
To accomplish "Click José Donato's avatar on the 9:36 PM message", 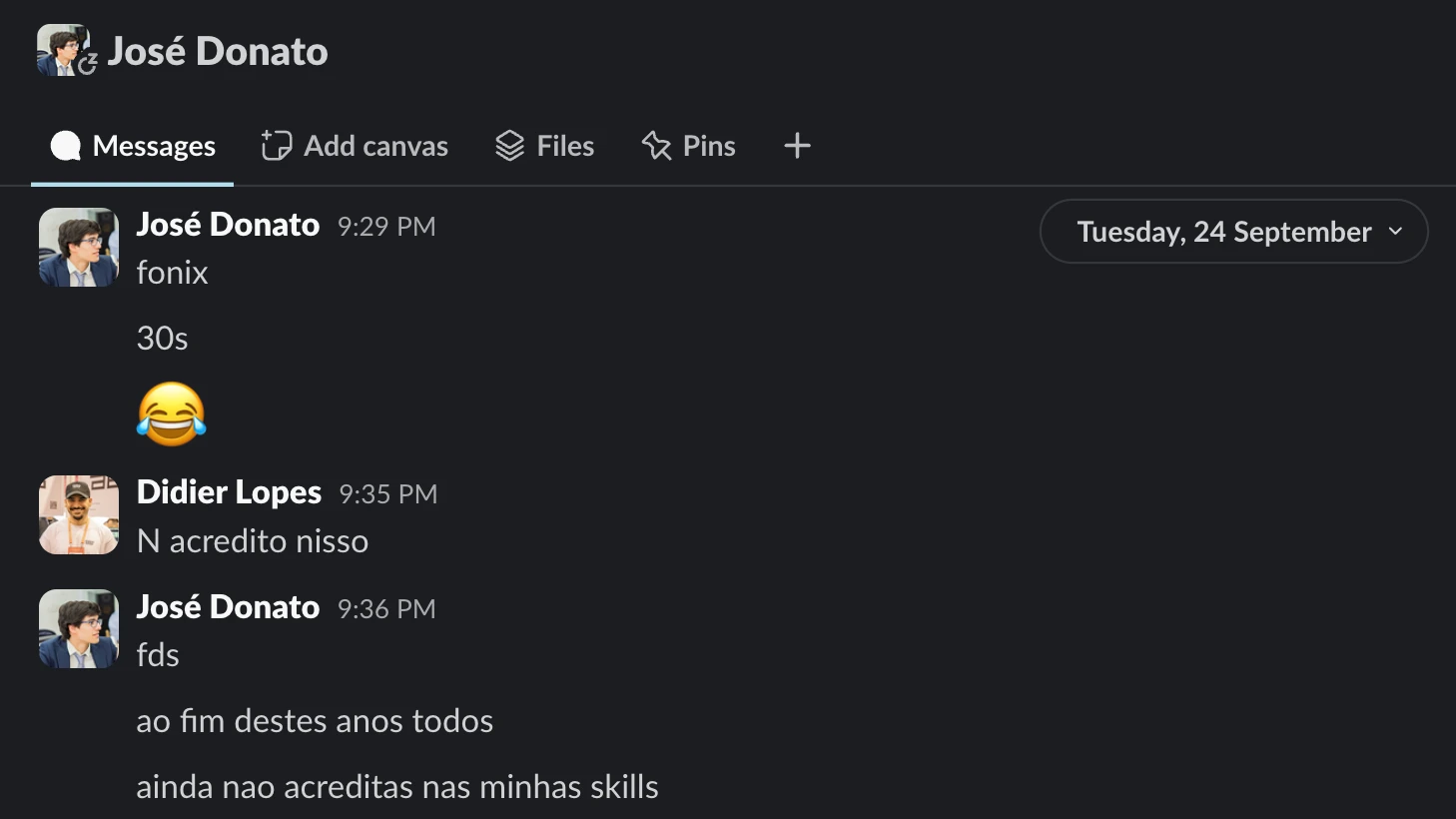I will click(x=79, y=629).
